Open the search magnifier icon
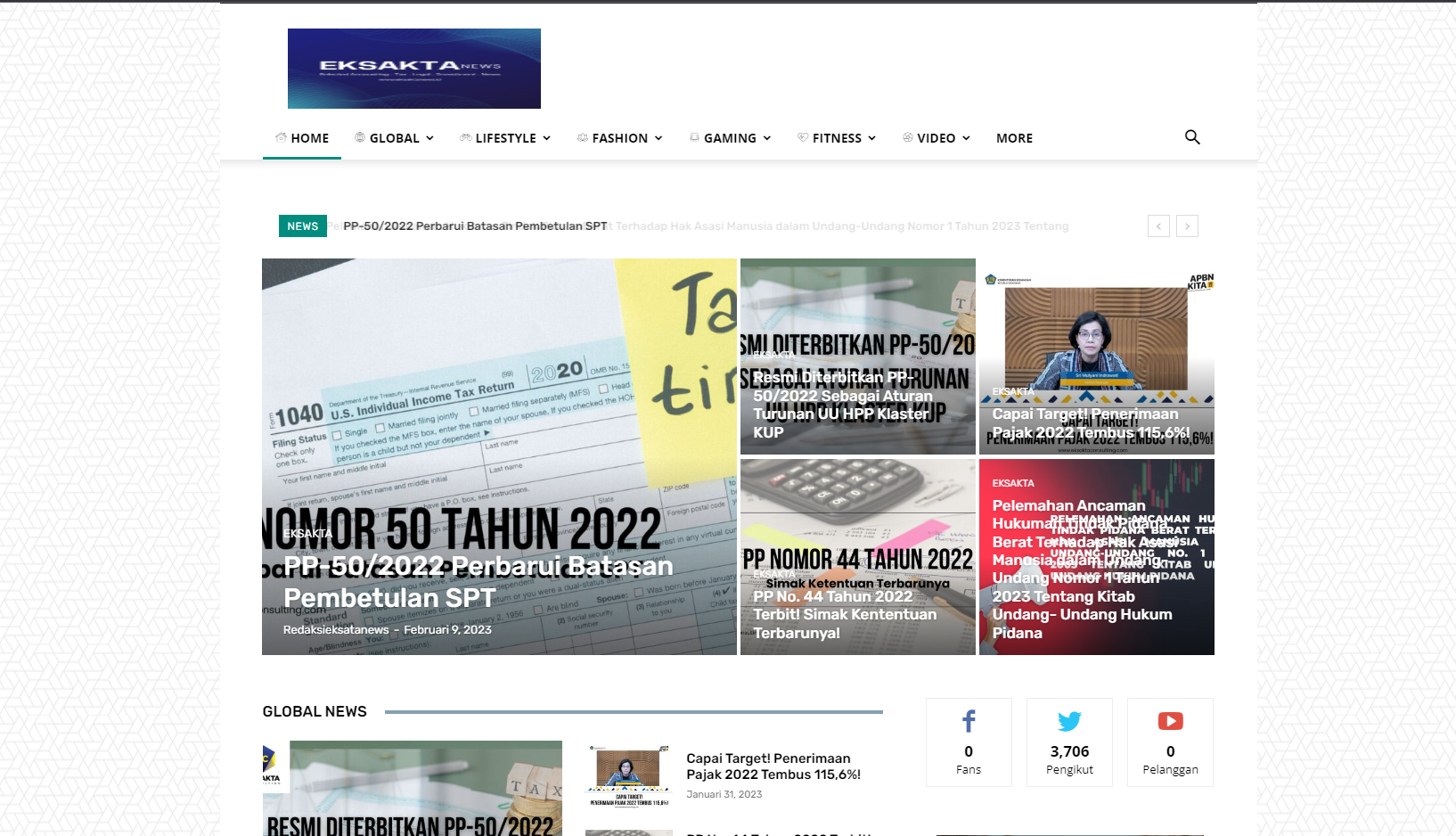Screen dimensions: 1456x836 (1192, 137)
